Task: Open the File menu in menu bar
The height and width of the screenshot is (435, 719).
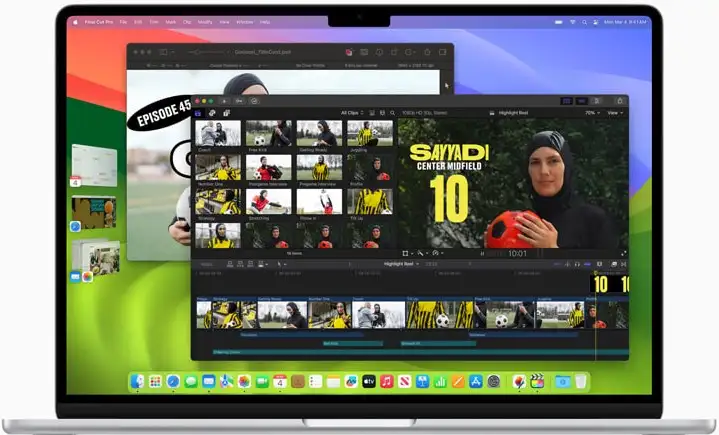Action: pos(123,22)
